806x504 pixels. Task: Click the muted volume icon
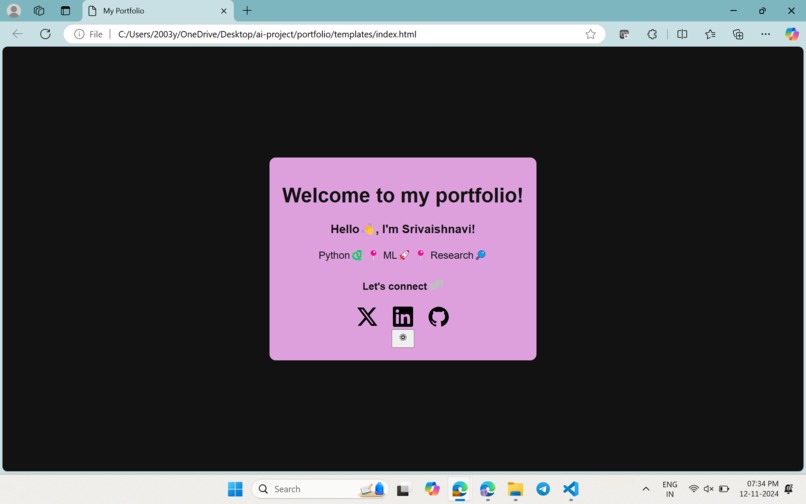(708, 489)
